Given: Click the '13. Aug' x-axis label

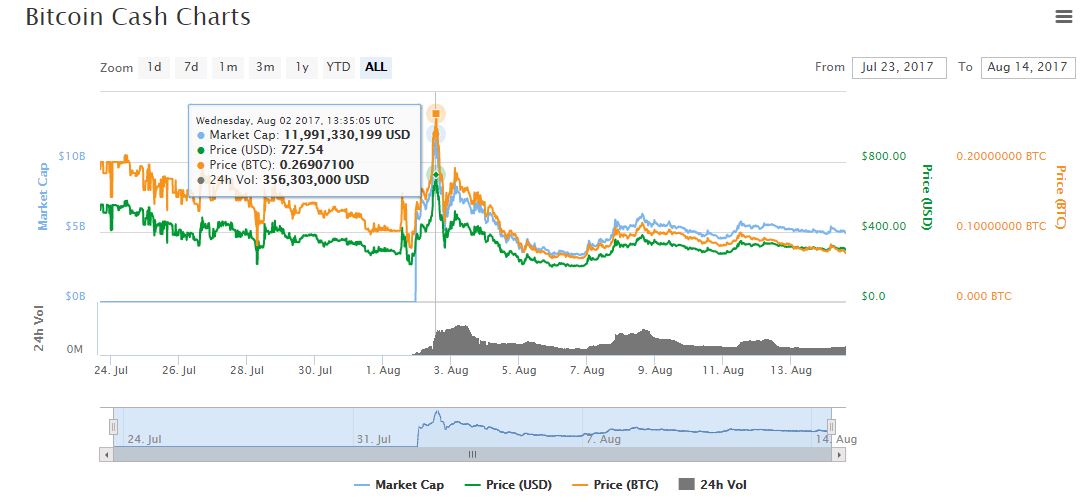Looking at the screenshot, I should [791, 371].
